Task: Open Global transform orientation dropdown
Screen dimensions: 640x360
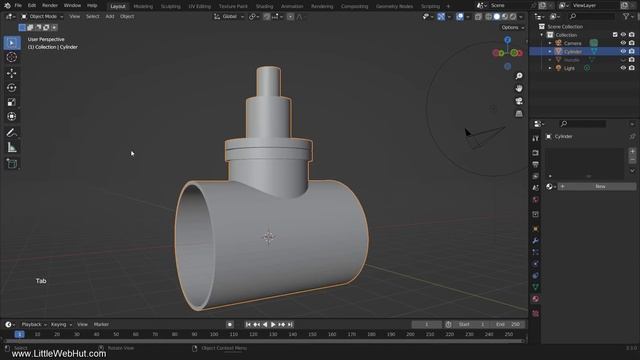Action: [229, 17]
